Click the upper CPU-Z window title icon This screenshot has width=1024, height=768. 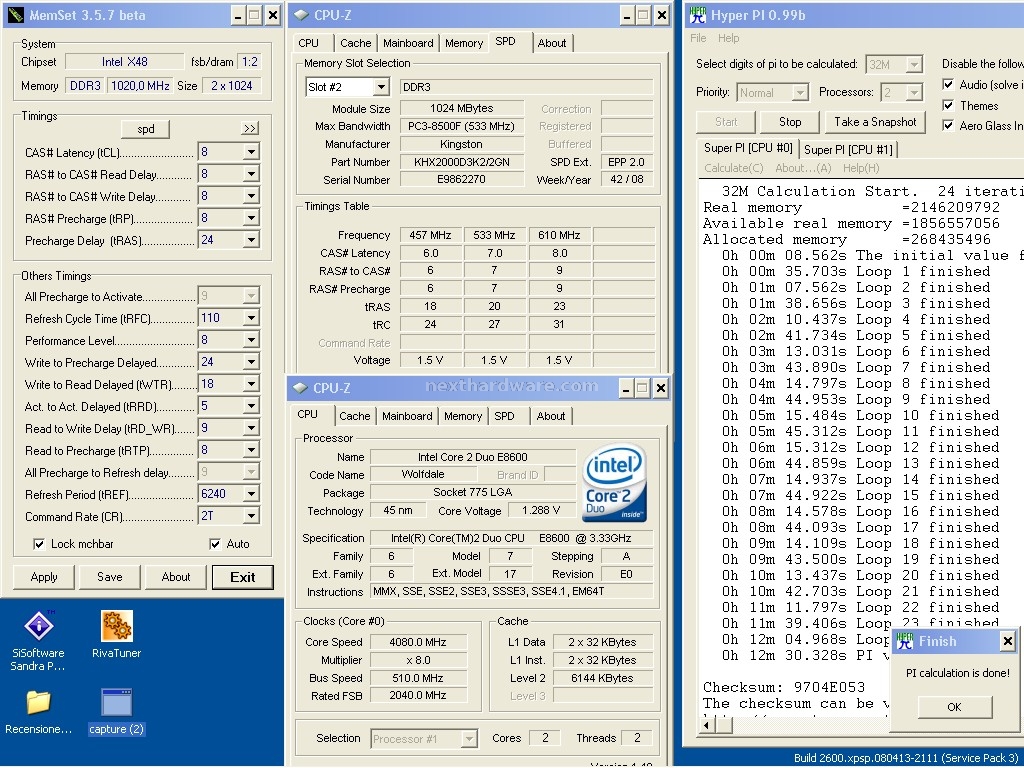pyautogui.click(x=301, y=15)
